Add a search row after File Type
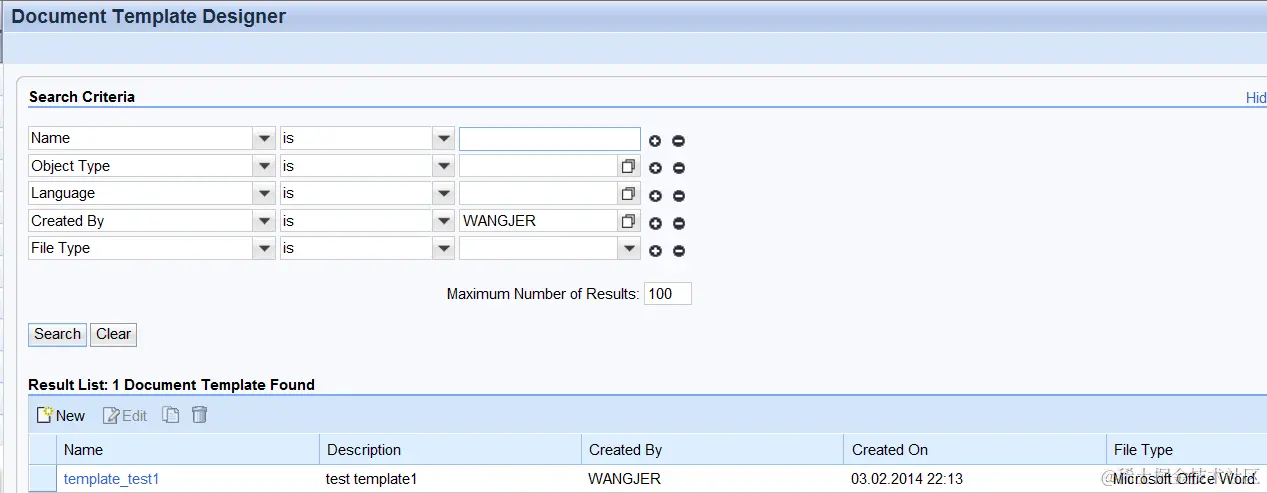The height and width of the screenshot is (493, 1267). click(655, 251)
